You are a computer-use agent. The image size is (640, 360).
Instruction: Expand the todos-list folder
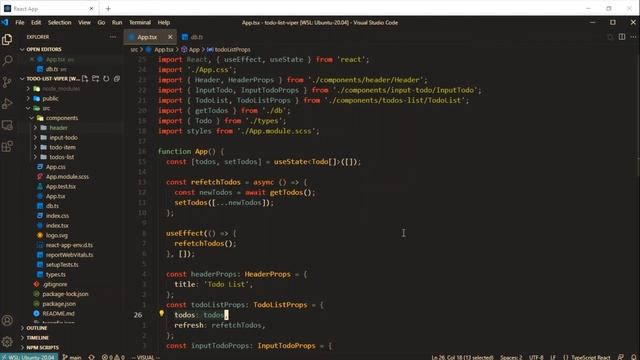(62, 157)
